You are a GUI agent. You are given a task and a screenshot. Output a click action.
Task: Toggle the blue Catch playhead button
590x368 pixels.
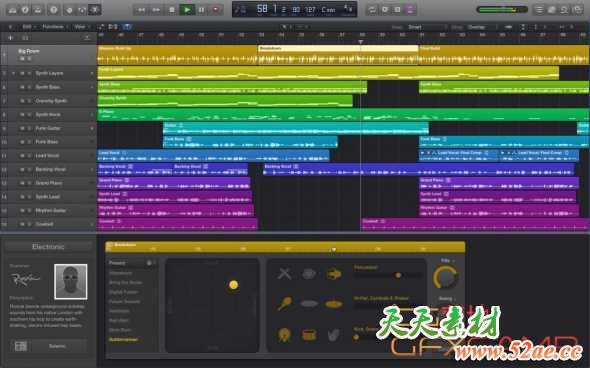(x=127, y=27)
